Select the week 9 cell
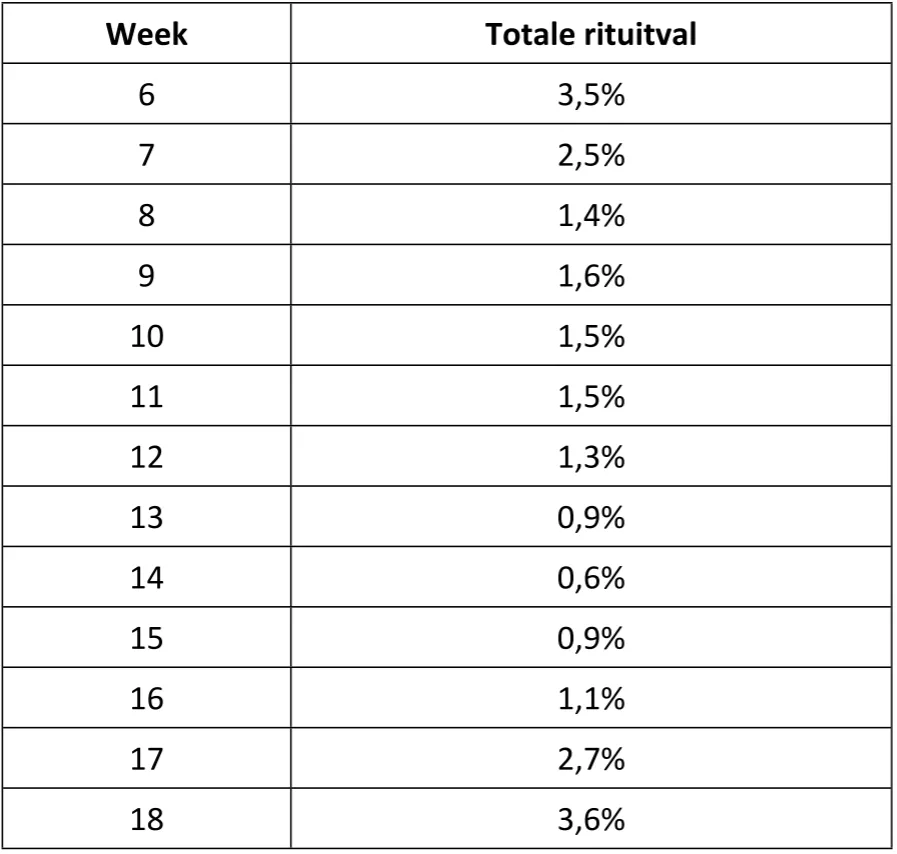Viewport: 897px width, 854px height. pyautogui.click(x=146, y=275)
